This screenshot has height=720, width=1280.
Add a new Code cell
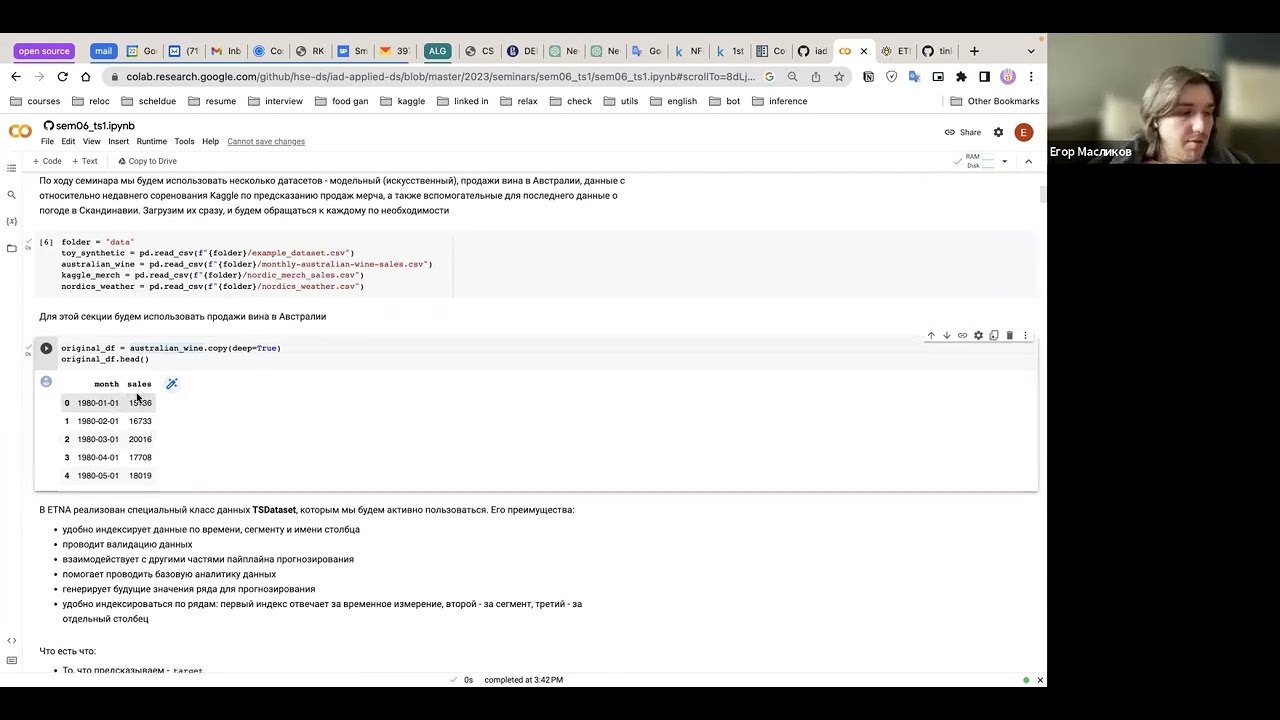(47, 161)
